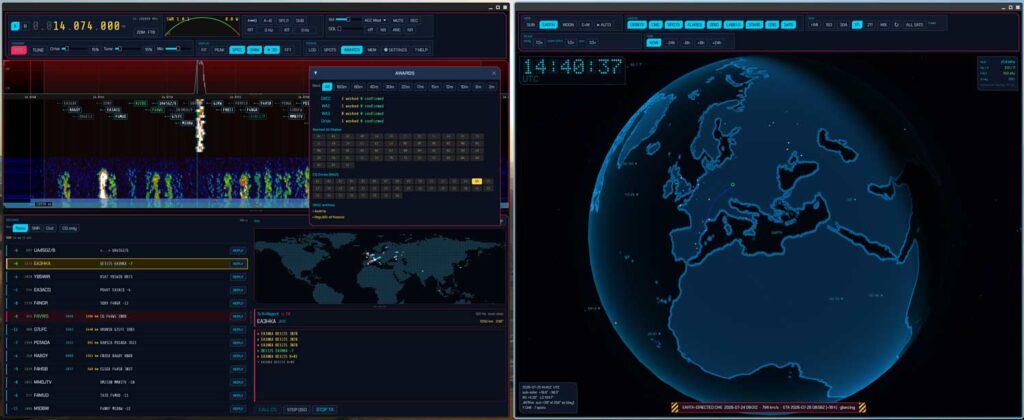Toggle the ORBITS layer

point(637,25)
